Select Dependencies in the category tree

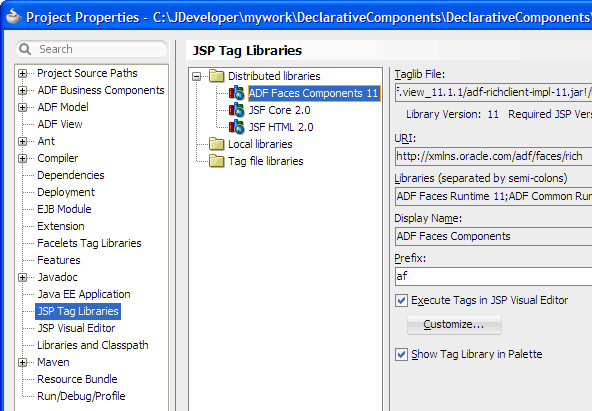(71, 175)
